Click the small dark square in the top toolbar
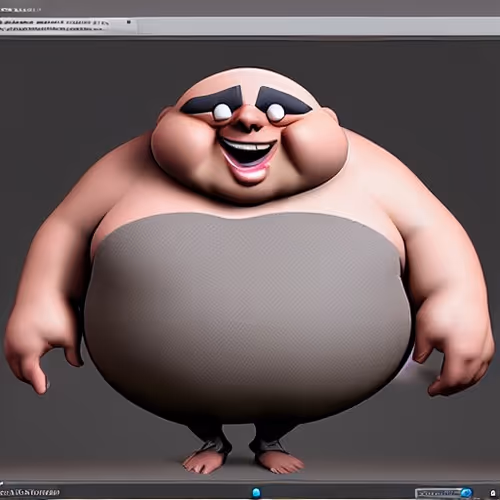Viewport: 500px width, 500px height. coord(129,22)
